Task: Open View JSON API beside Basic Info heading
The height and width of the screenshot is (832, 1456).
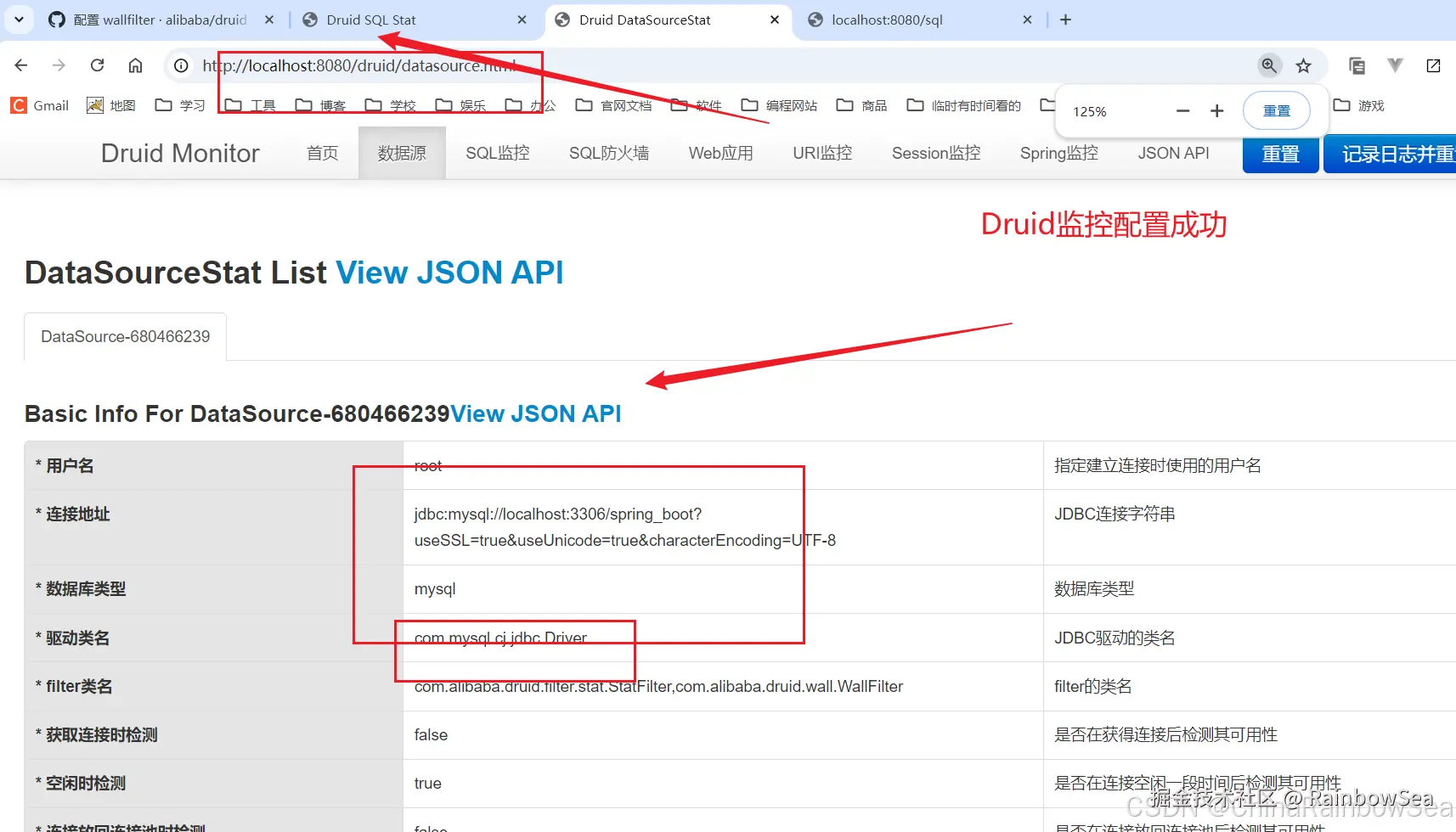Action: pyautogui.click(x=535, y=413)
